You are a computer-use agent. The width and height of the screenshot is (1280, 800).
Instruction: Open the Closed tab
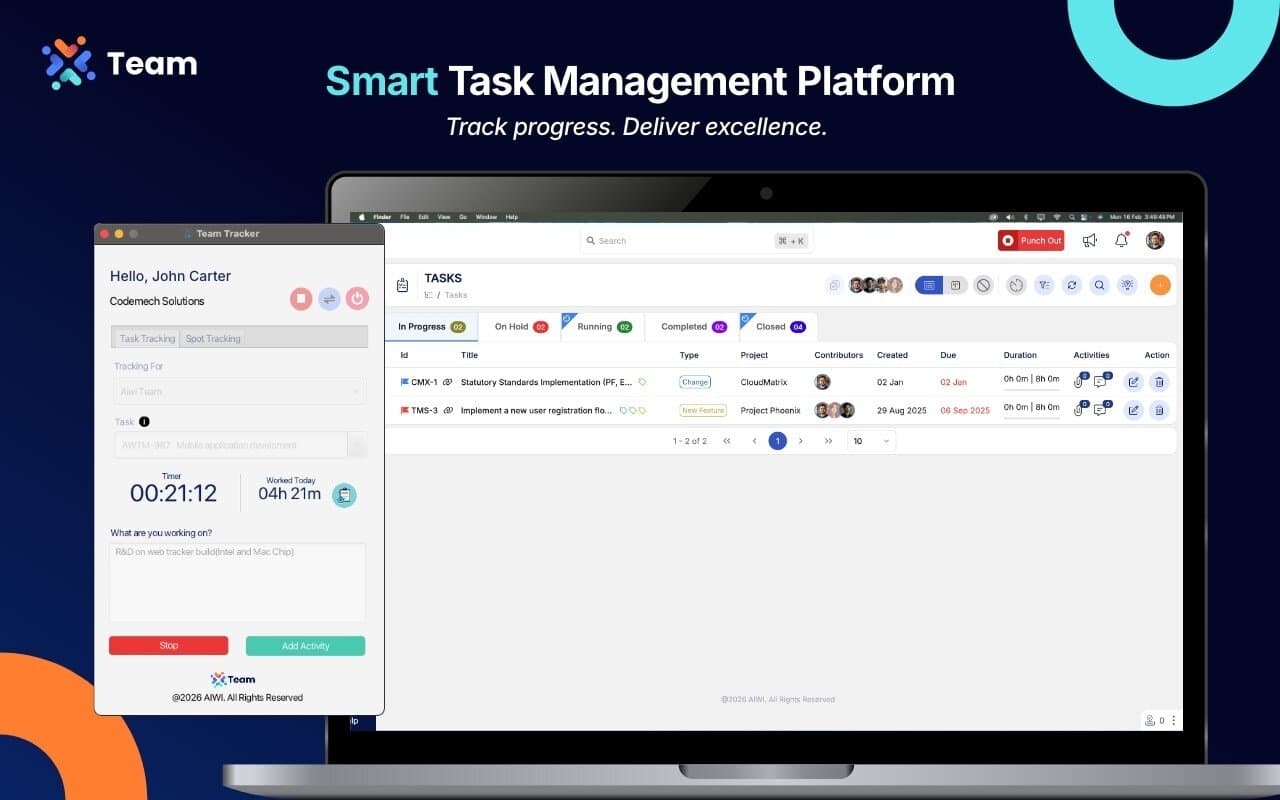point(779,327)
